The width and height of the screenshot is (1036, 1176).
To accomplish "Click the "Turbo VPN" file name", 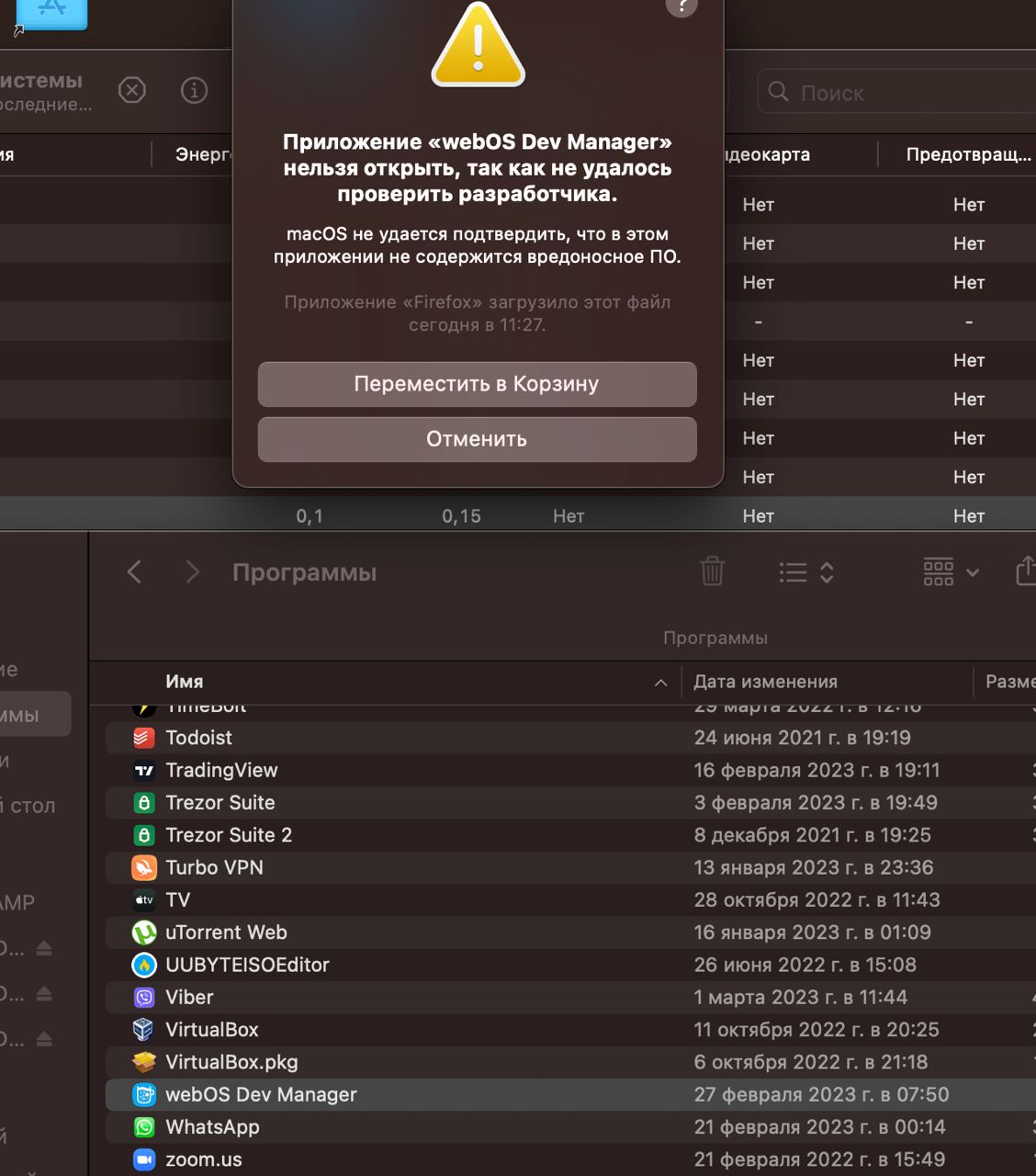I will pos(214,867).
